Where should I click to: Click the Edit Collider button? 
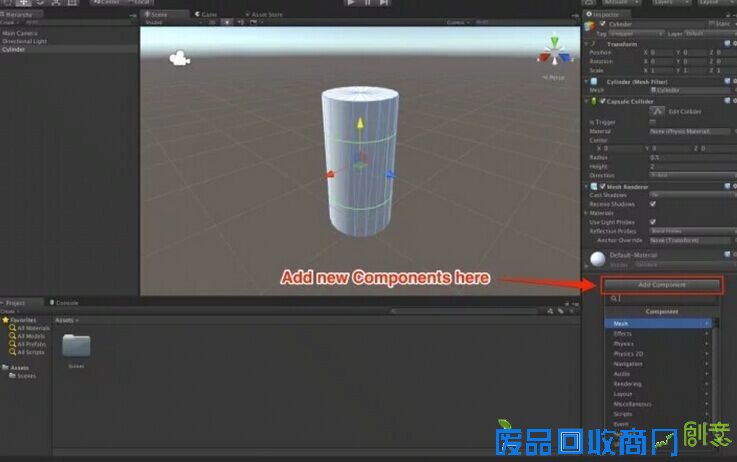point(657,111)
